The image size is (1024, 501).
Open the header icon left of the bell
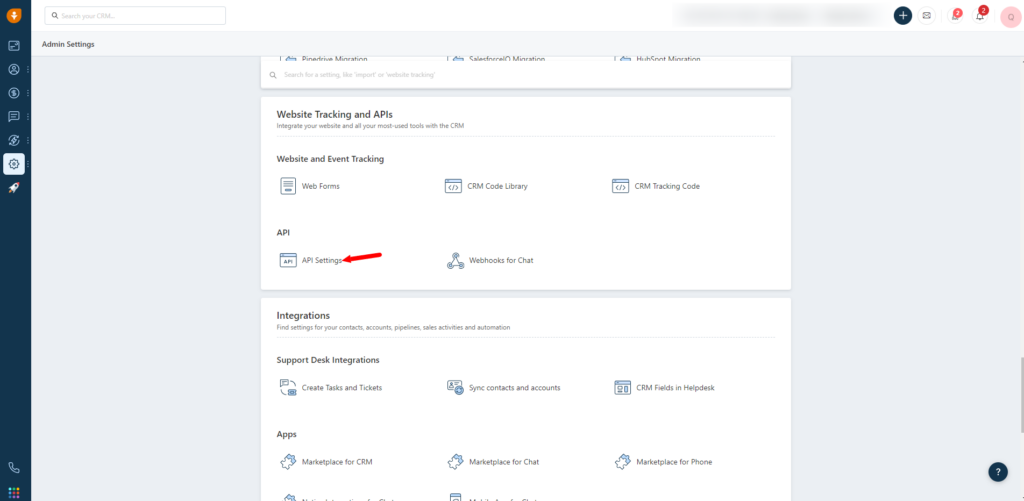pos(955,16)
